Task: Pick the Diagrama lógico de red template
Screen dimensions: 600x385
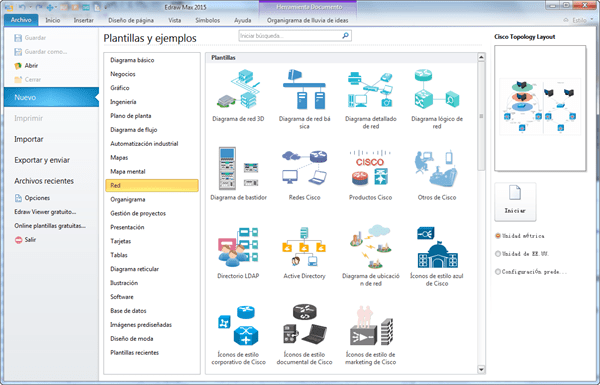Action: [x=437, y=99]
